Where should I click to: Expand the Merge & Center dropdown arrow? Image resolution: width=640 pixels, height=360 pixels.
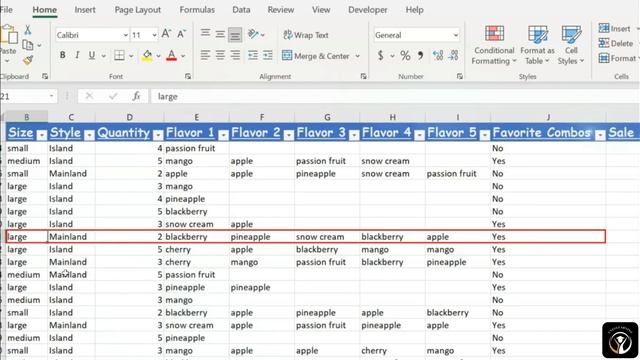tap(358, 56)
